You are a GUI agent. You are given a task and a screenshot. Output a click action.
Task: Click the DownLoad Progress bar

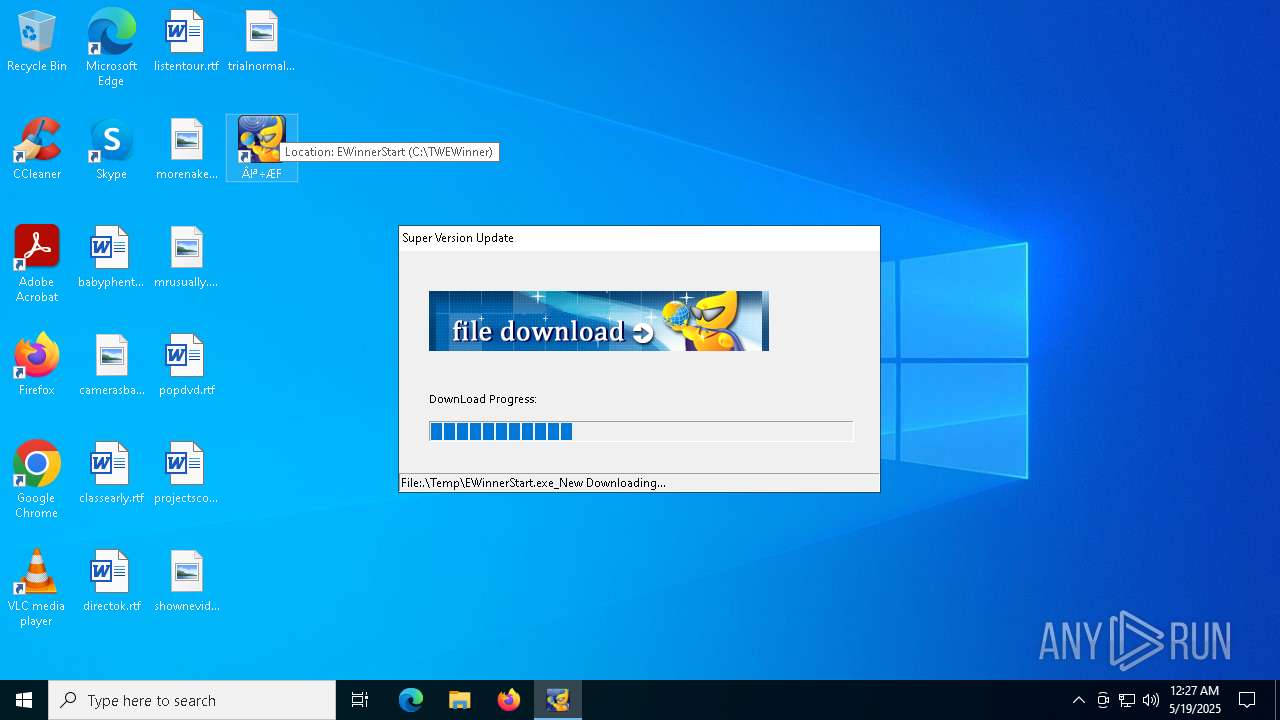coord(641,431)
